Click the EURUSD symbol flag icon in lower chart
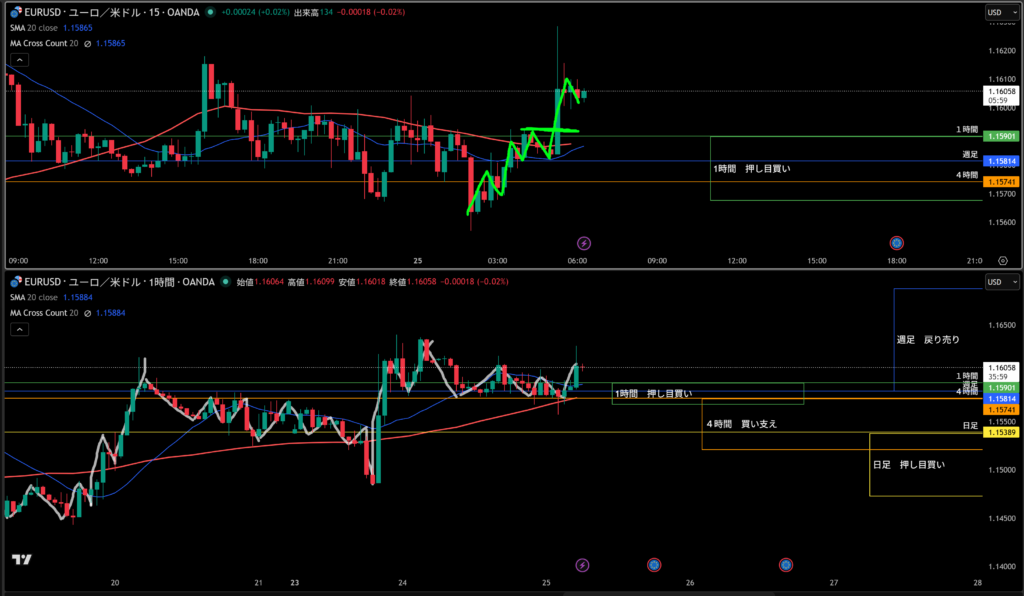This screenshot has height=596, width=1024. 16,281
